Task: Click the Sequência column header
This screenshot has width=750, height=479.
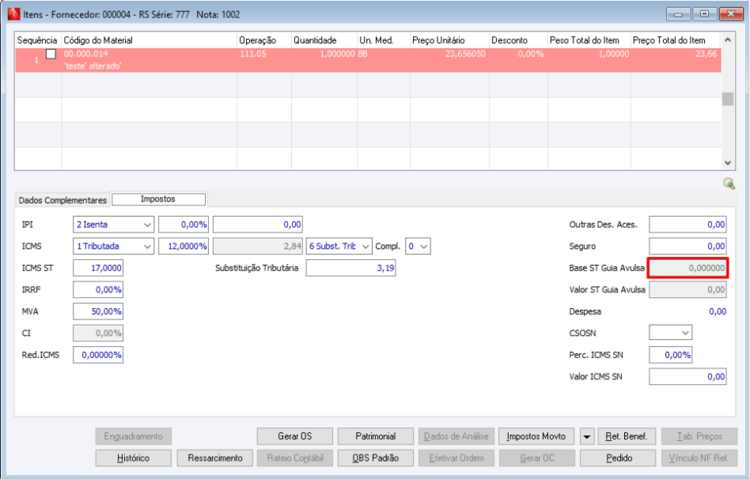Action: click(37, 40)
